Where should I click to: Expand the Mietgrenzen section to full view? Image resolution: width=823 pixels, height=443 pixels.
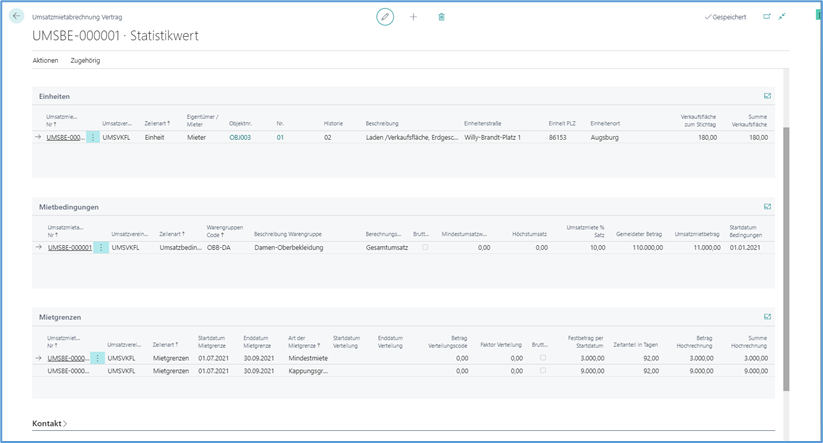tap(767, 317)
